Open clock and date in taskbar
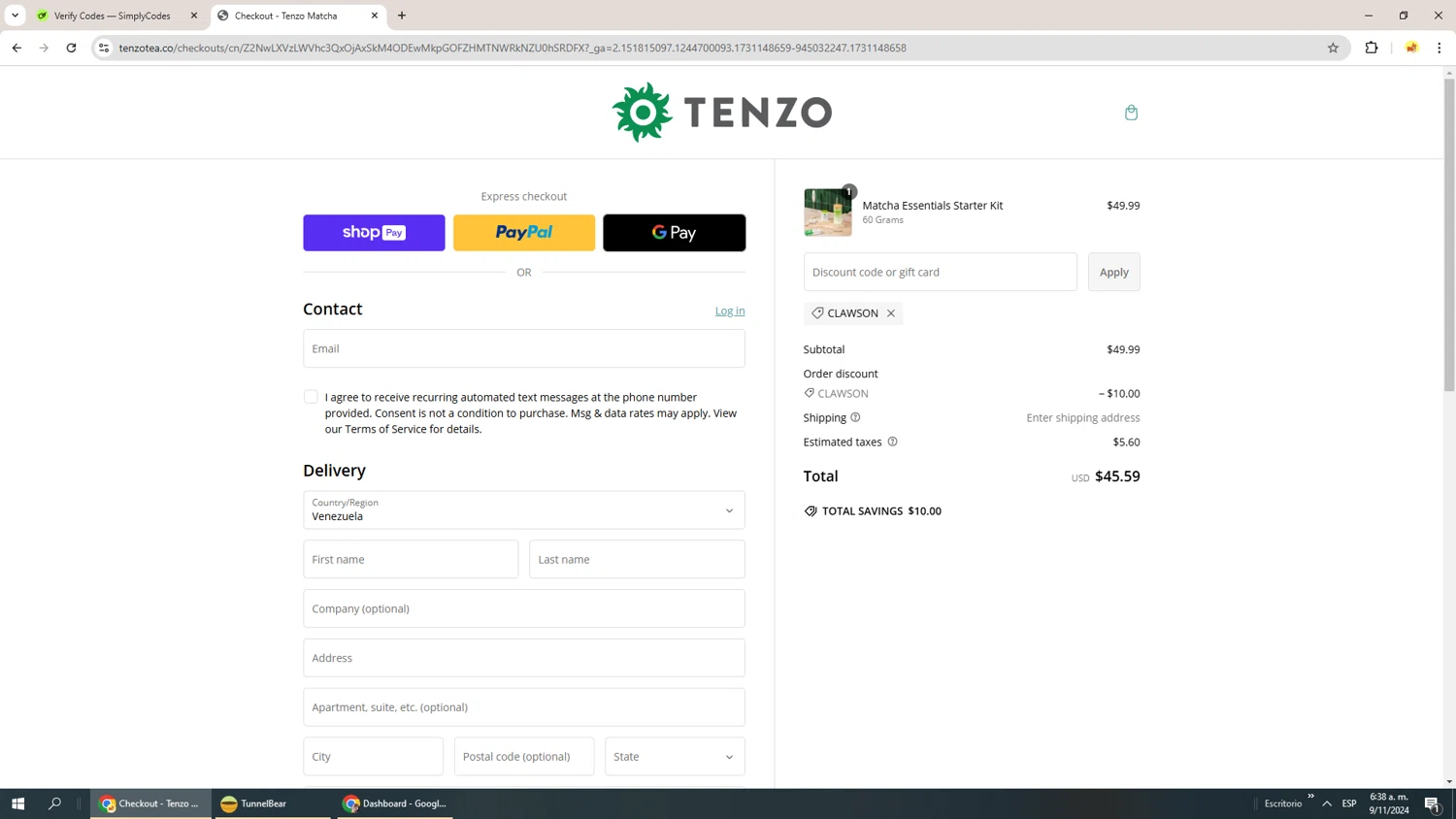The image size is (1456, 819). pos(1389,803)
